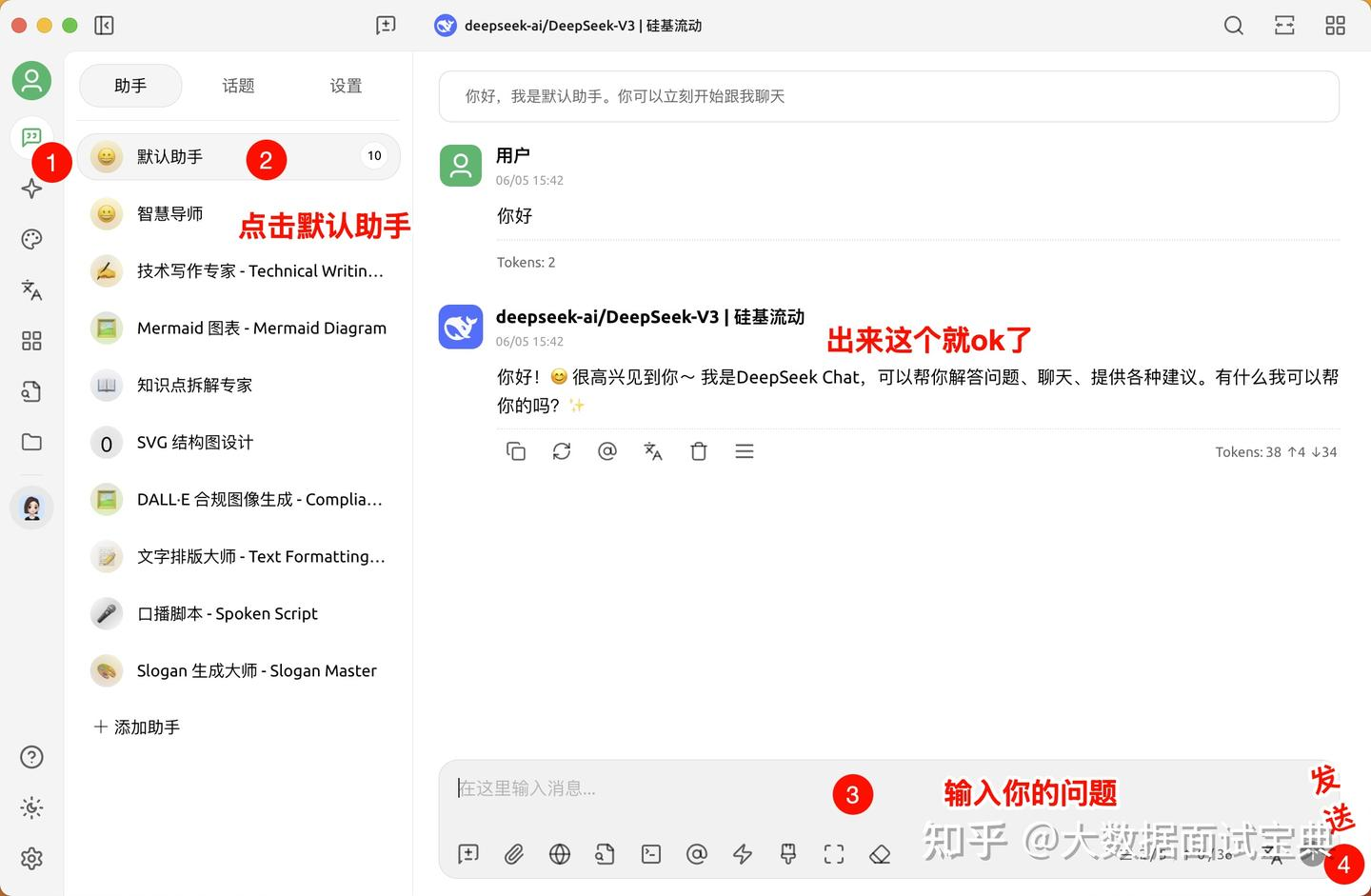Click the girl avatar icon in the sidebar
This screenshot has width=1371, height=896.
[31, 508]
